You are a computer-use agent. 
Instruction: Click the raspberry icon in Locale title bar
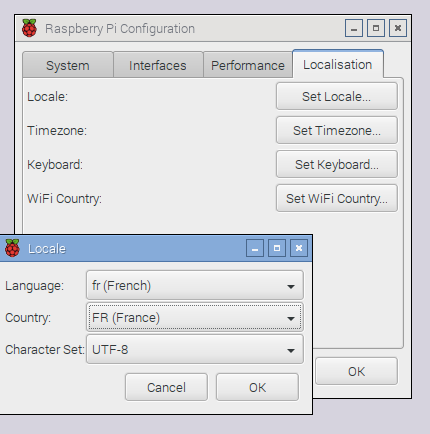[12, 248]
